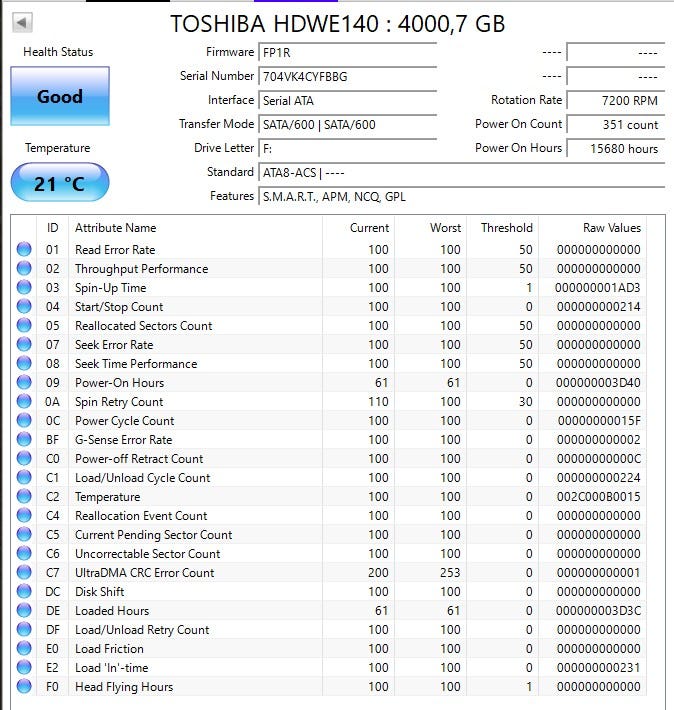The width and height of the screenshot is (674, 710).
Task: Click the status orb for Current Pending Sector Count
Action: pos(24,534)
